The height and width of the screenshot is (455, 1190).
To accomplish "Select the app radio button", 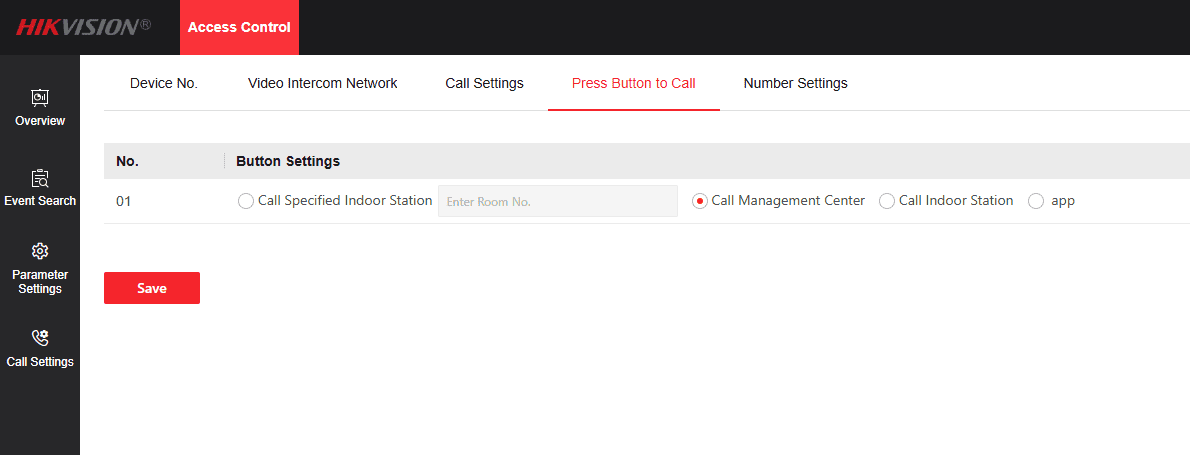I will 1036,201.
